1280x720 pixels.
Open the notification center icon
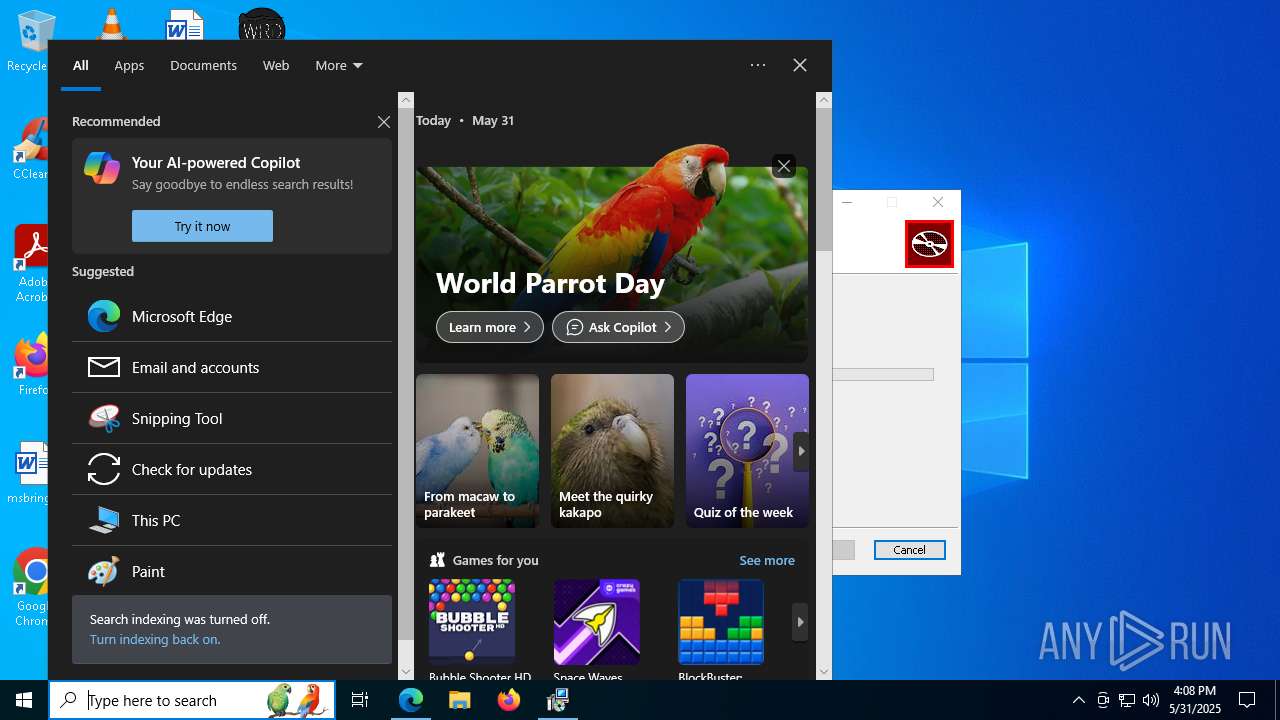(x=1248, y=700)
